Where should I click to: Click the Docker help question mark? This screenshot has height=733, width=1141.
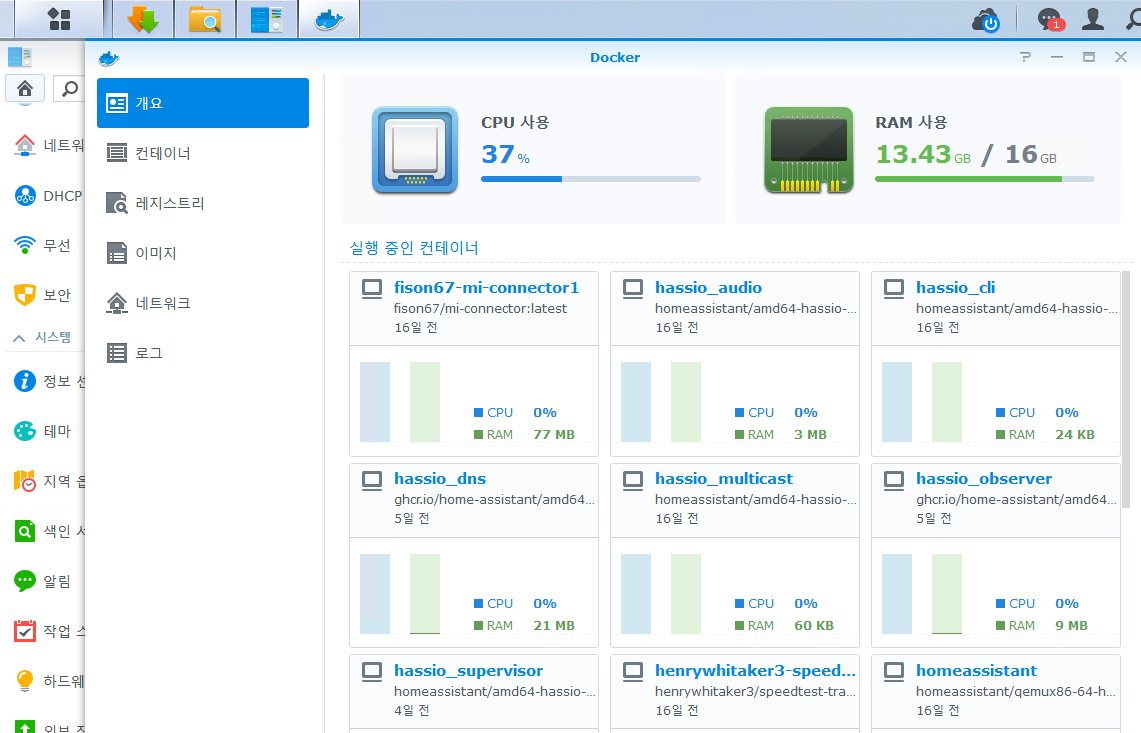(x=1025, y=57)
